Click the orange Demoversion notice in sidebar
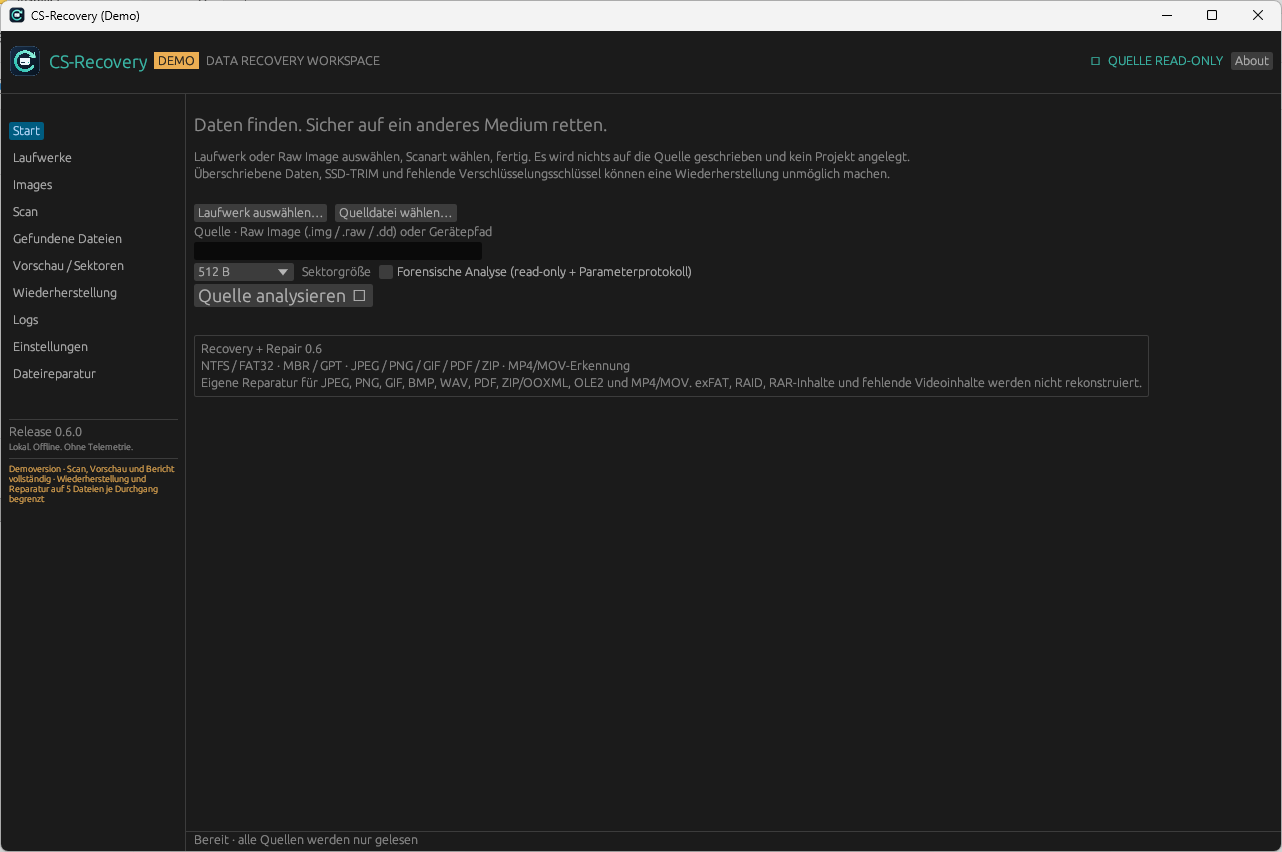Viewport: 1282px width, 852px height. coord(92,484)
